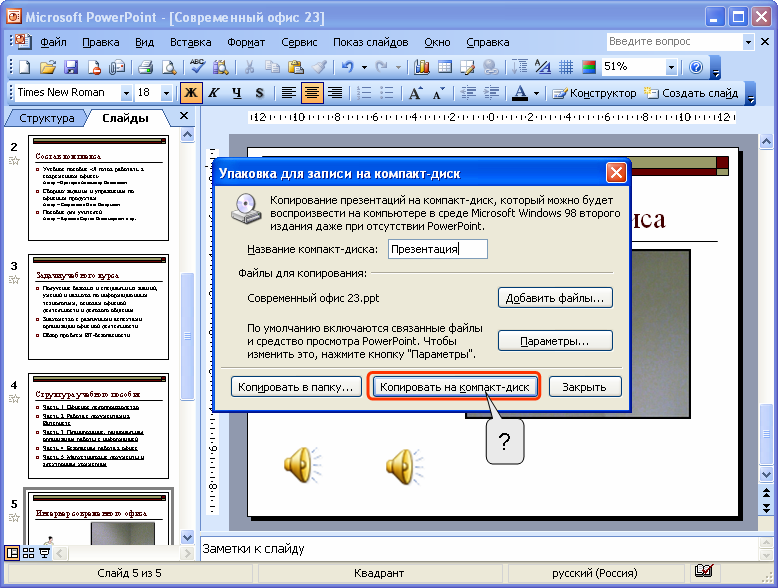The image size is (778, 588).
Task: Click the Expand All icon
Action: click(x=519, y=67)
